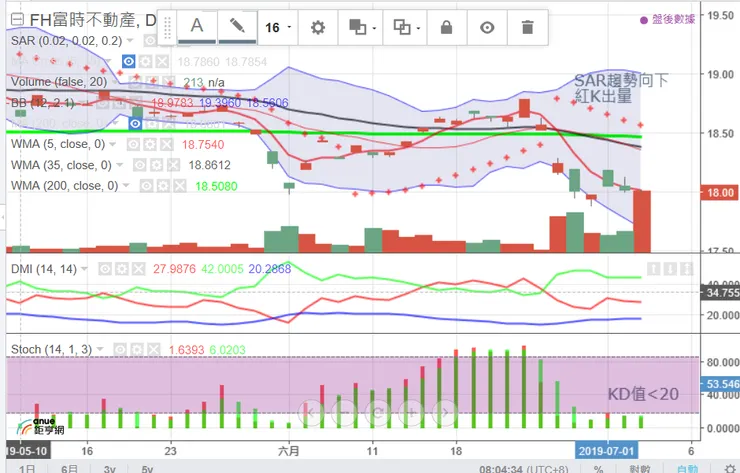Screen dimensions: 740x473
Task: Remove hidden MA indicator row 18.7860
Action: 162,61
